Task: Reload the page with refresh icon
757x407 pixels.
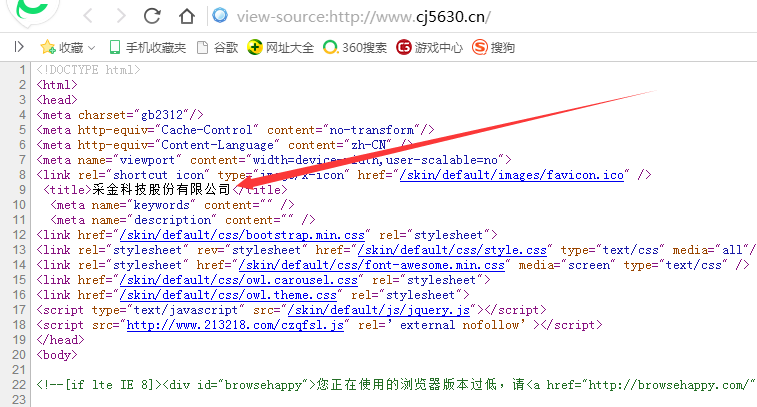Action: click(152, 16)
